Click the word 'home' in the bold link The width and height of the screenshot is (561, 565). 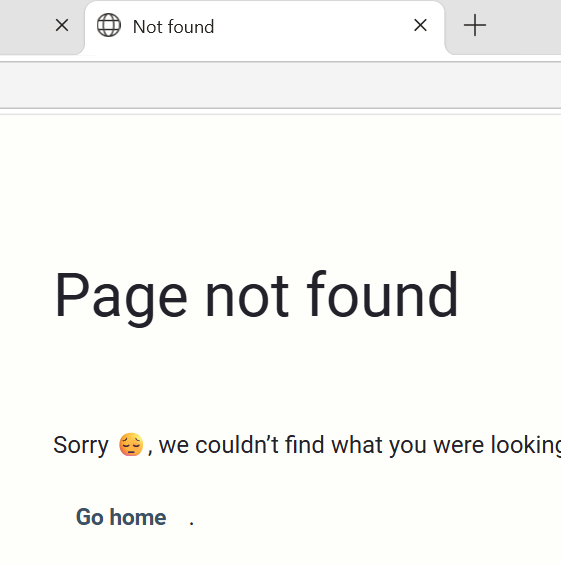click(138, 517)
